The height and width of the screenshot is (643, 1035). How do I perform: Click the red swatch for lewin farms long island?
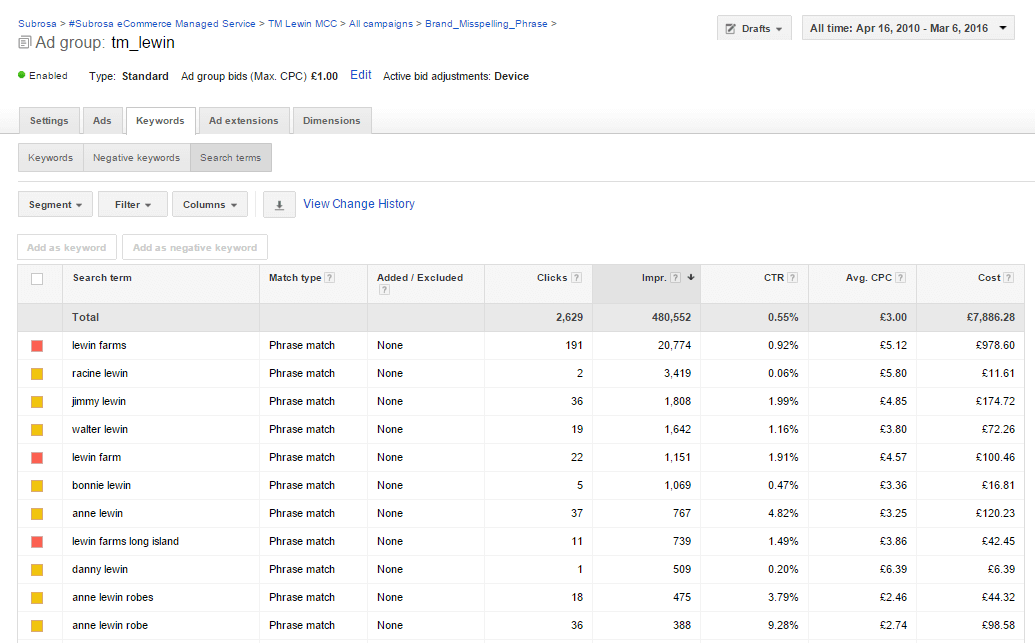pyautogui.click(x=37, y=542)
